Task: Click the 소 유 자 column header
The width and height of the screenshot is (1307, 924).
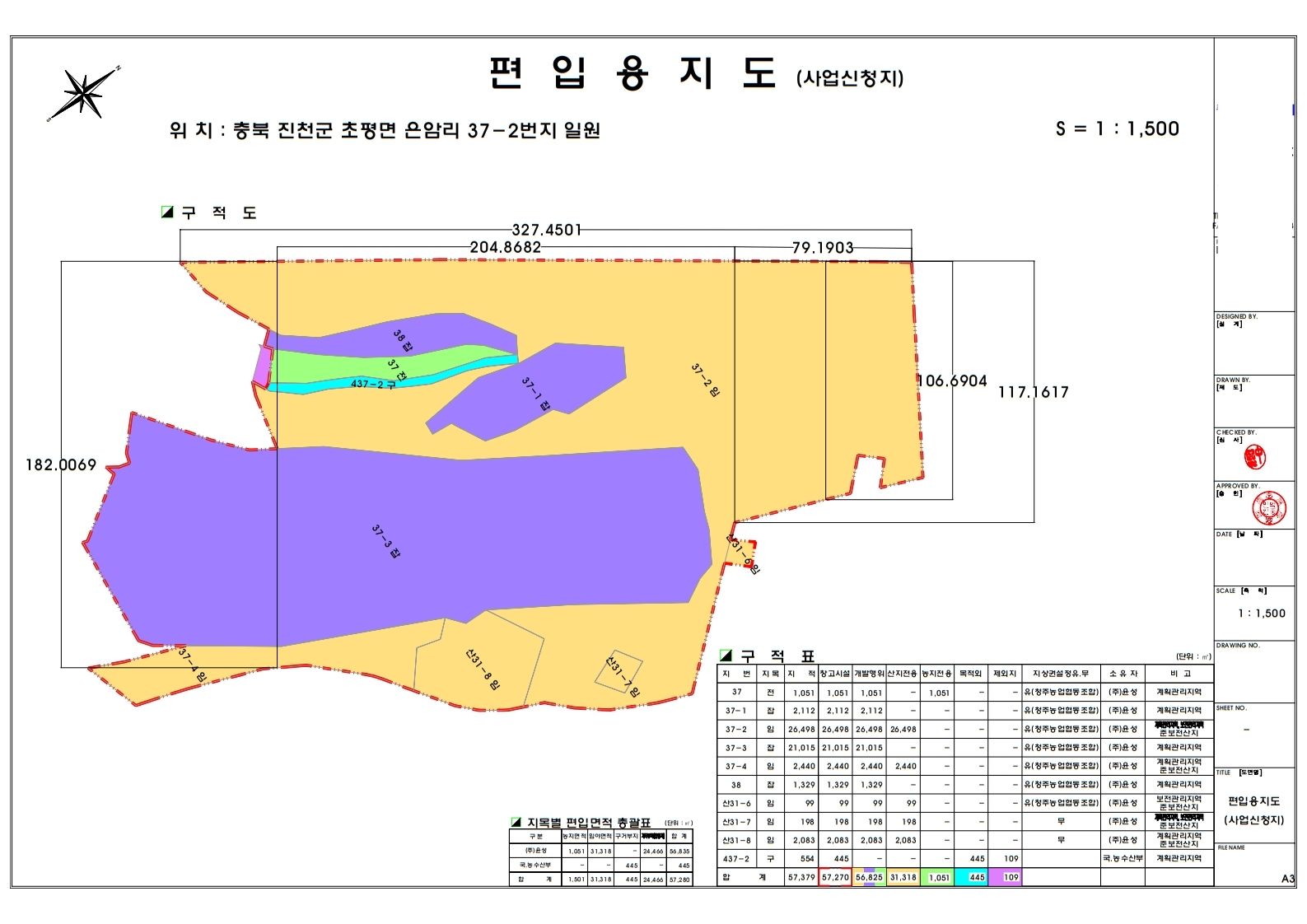Action: pyautogui.click(x=1123, y=674)
